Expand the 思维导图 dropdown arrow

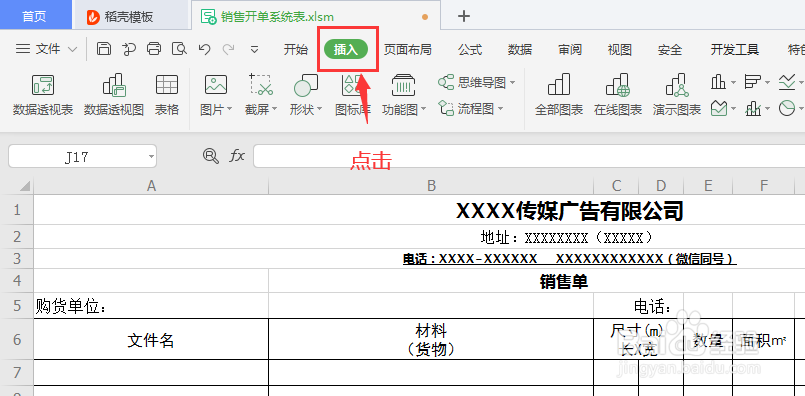point(512,83)
